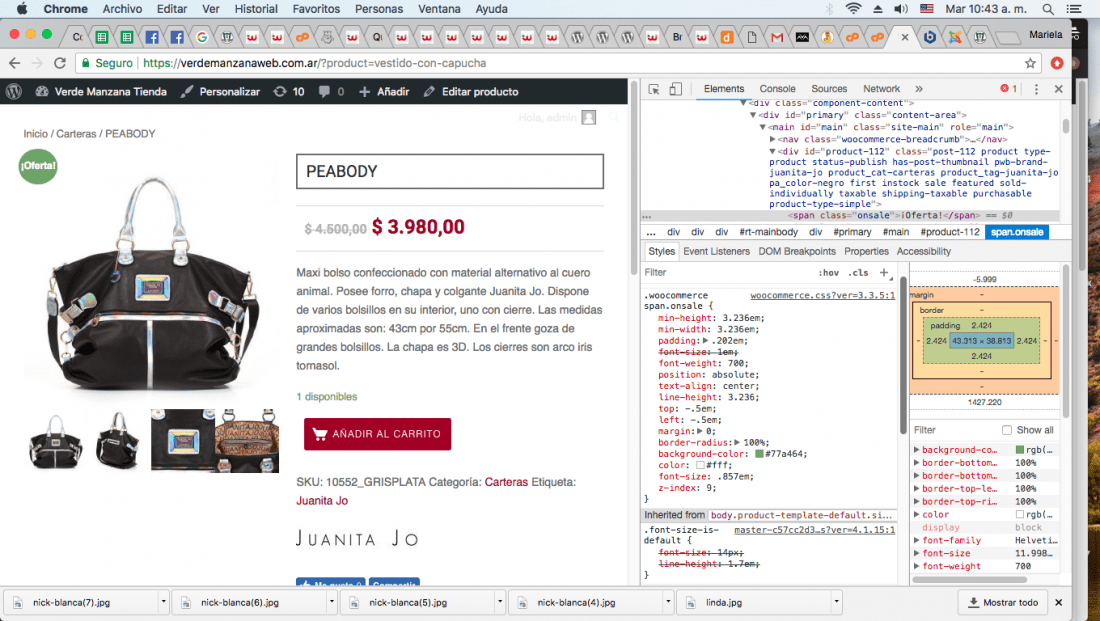
Task: Show more DevTools tabs with the chevron
Action: tap(919, 89)
